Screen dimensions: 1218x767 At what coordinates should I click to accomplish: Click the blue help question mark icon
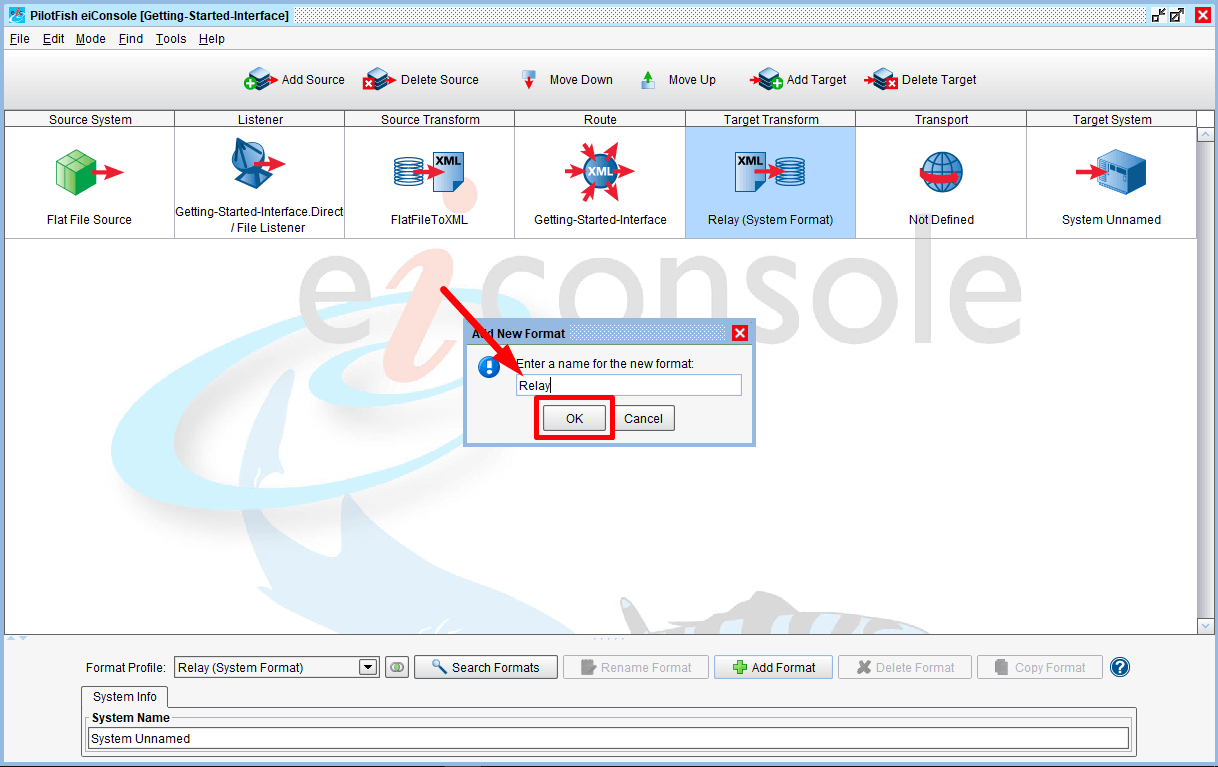tap(1120, 667)
